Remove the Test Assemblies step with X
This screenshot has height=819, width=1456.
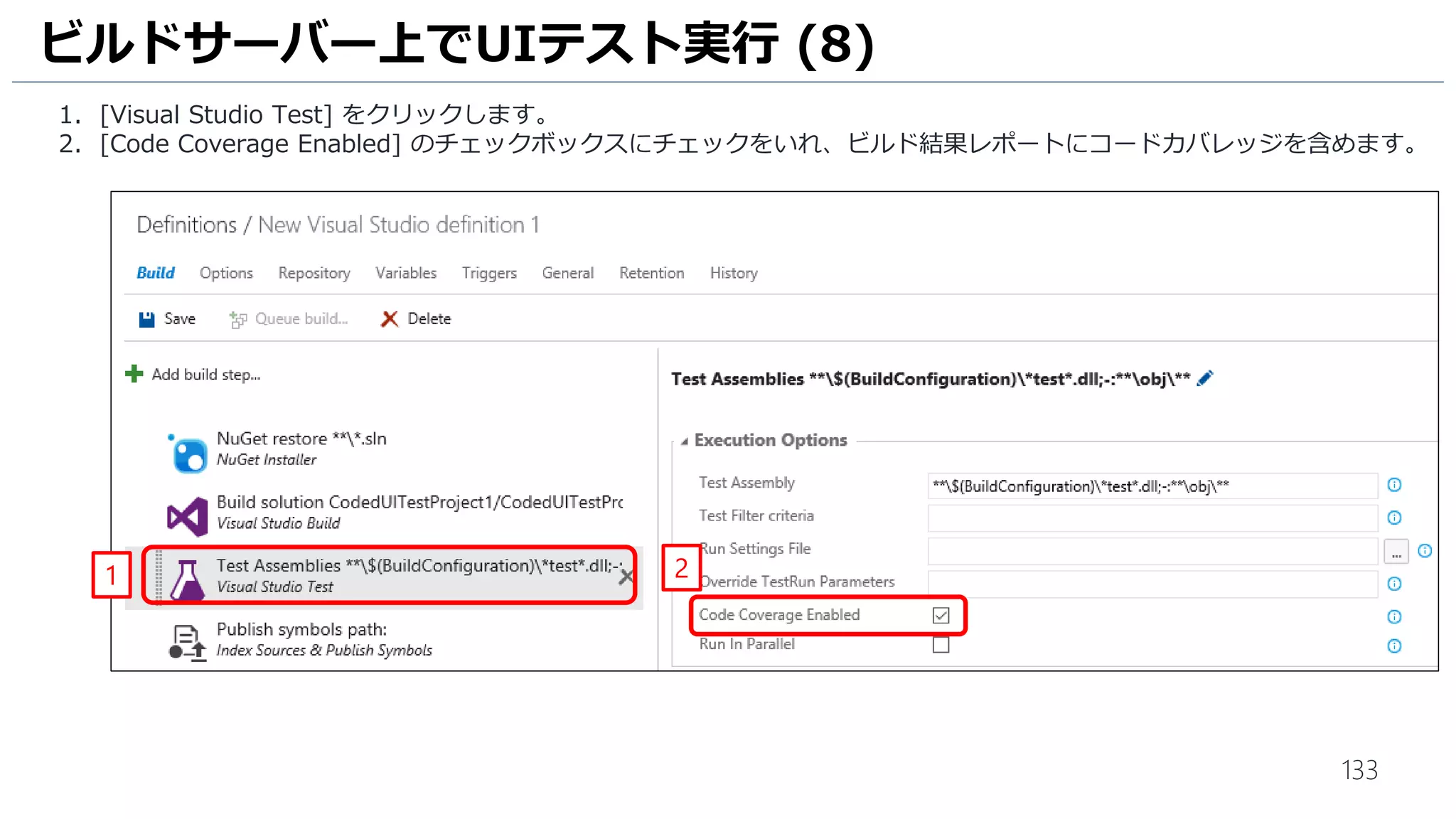[x=626, y=577]
